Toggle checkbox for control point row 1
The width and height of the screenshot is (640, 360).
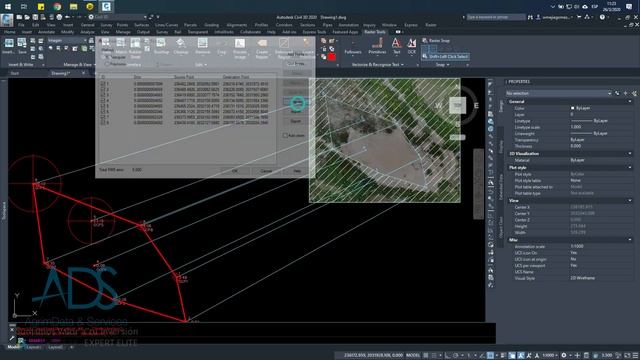tap(103, 84)
